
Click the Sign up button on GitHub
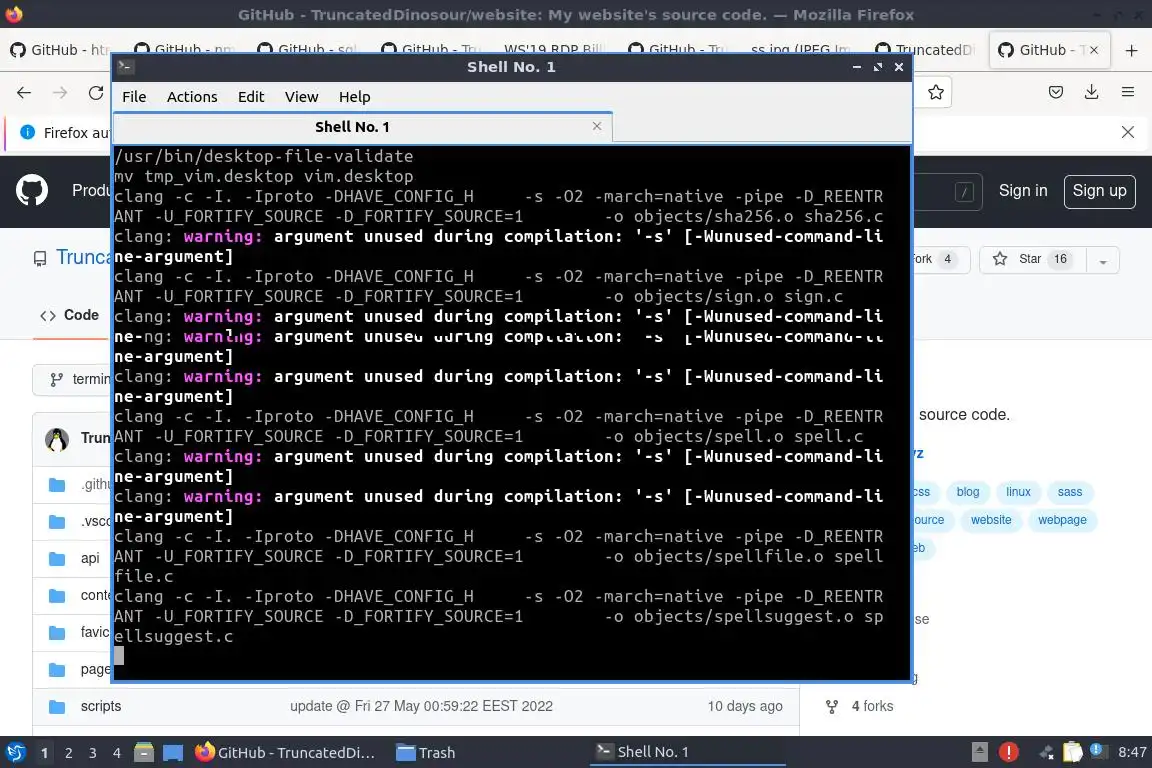click(1099, 191)
